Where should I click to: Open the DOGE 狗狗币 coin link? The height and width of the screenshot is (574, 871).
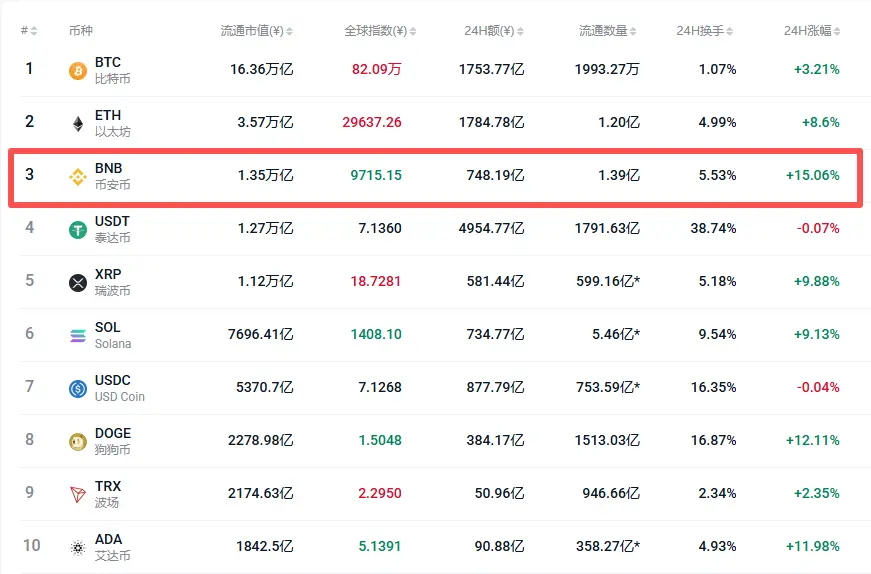pyautogui.click(x=113, y=441)
